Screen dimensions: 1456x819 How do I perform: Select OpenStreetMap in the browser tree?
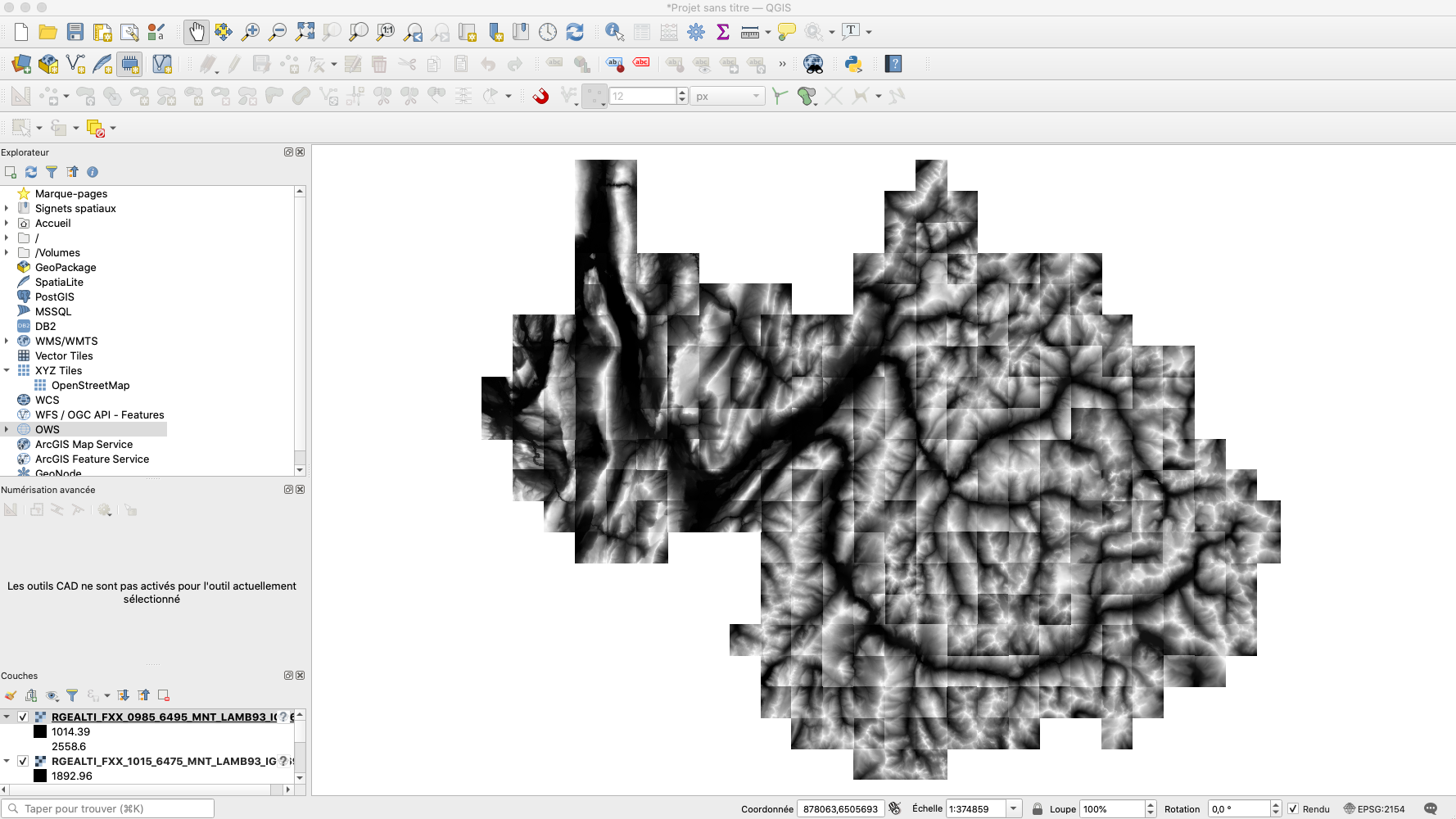90,385
